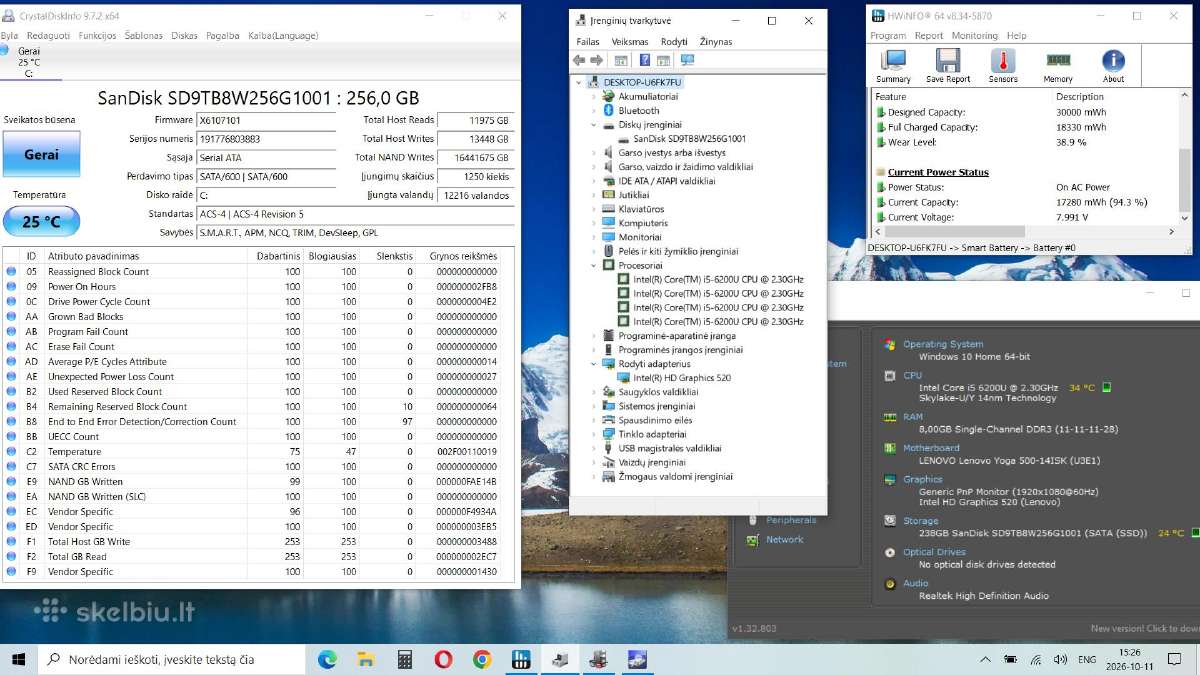Collapse the Procesoriai tree node
Viewport: 1200px width, 675px height.
(x=594, y=266)
